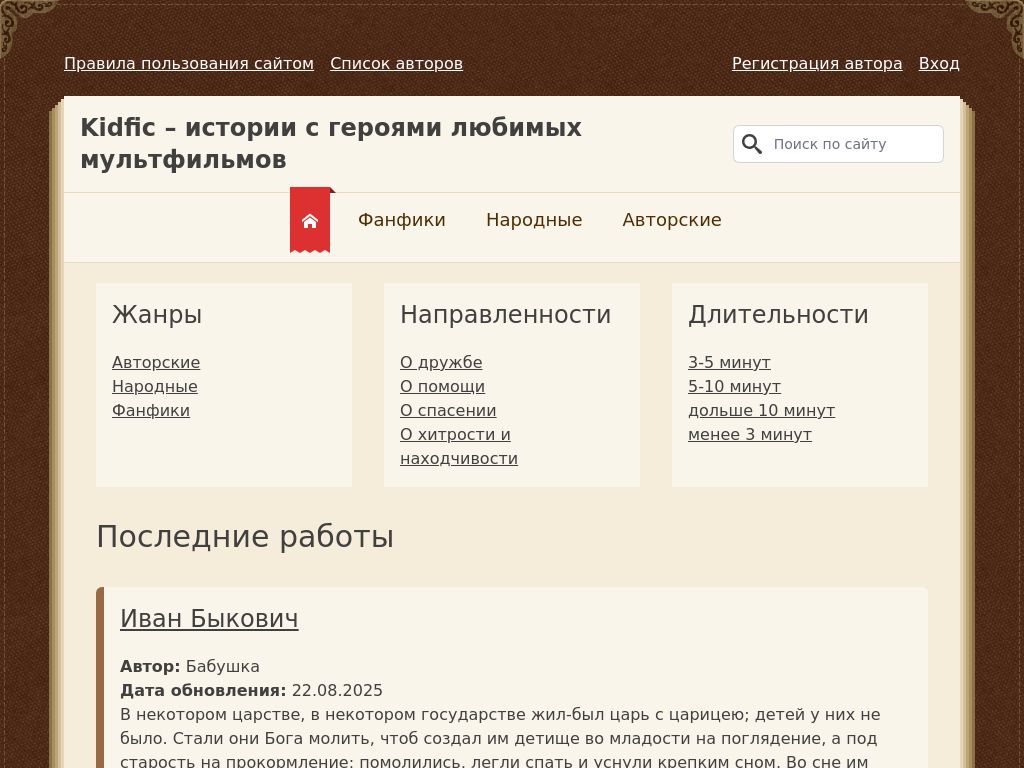
Task: Select "Народные" under Жанры
Action: tap(155, 387)
